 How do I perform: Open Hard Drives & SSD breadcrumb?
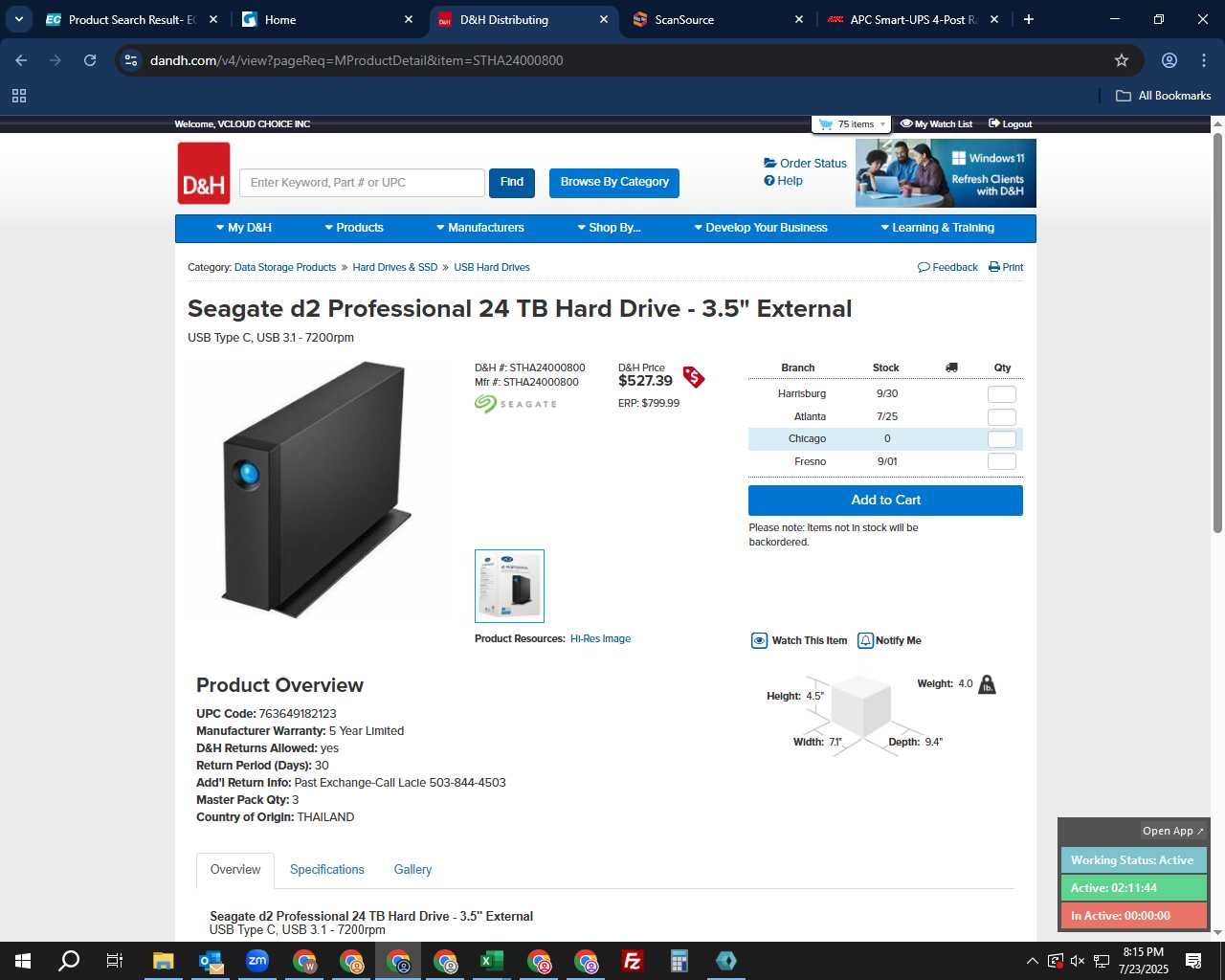394,268
